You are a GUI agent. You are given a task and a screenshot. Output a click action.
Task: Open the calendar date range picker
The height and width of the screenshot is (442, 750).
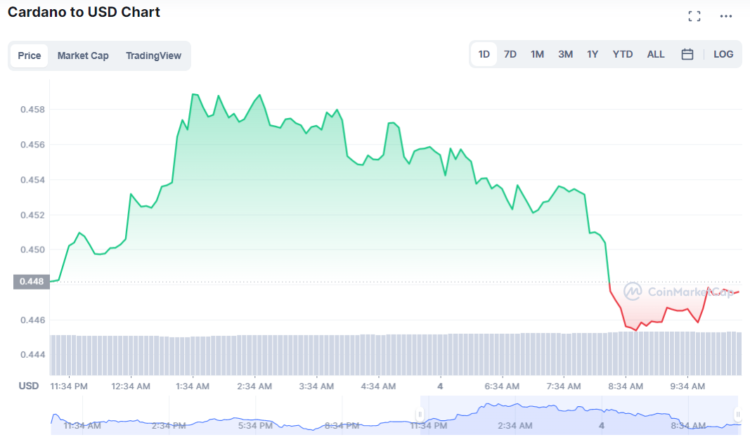click(687, 54)
